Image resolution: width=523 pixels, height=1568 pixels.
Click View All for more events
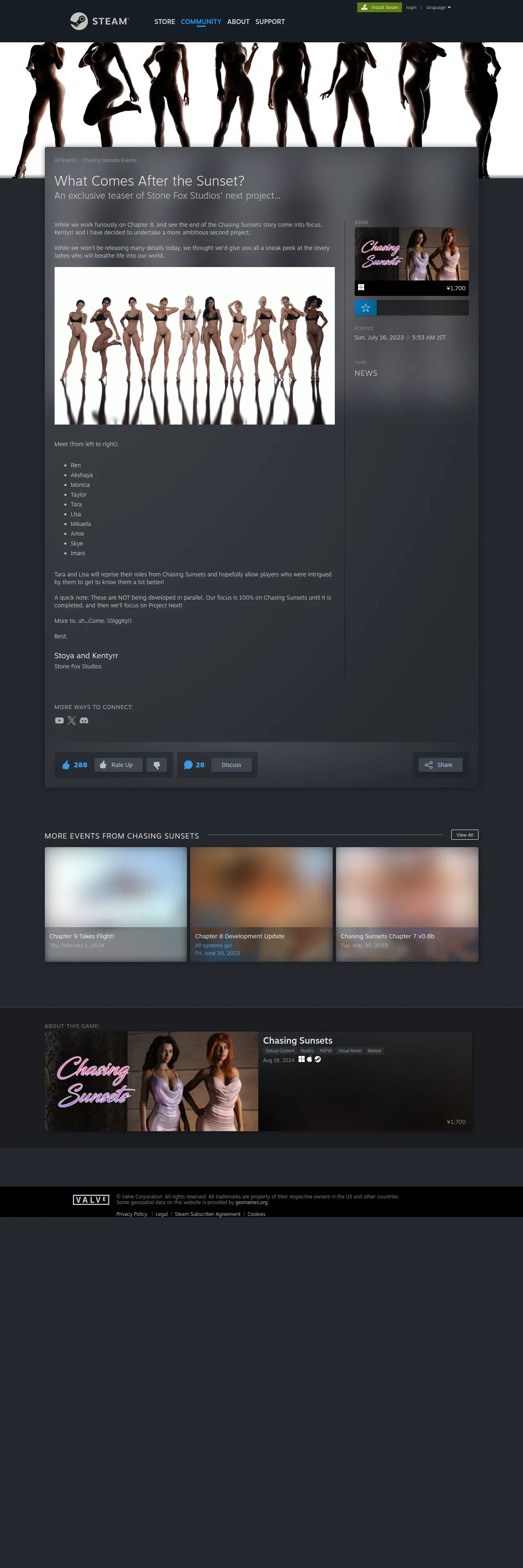465,834
